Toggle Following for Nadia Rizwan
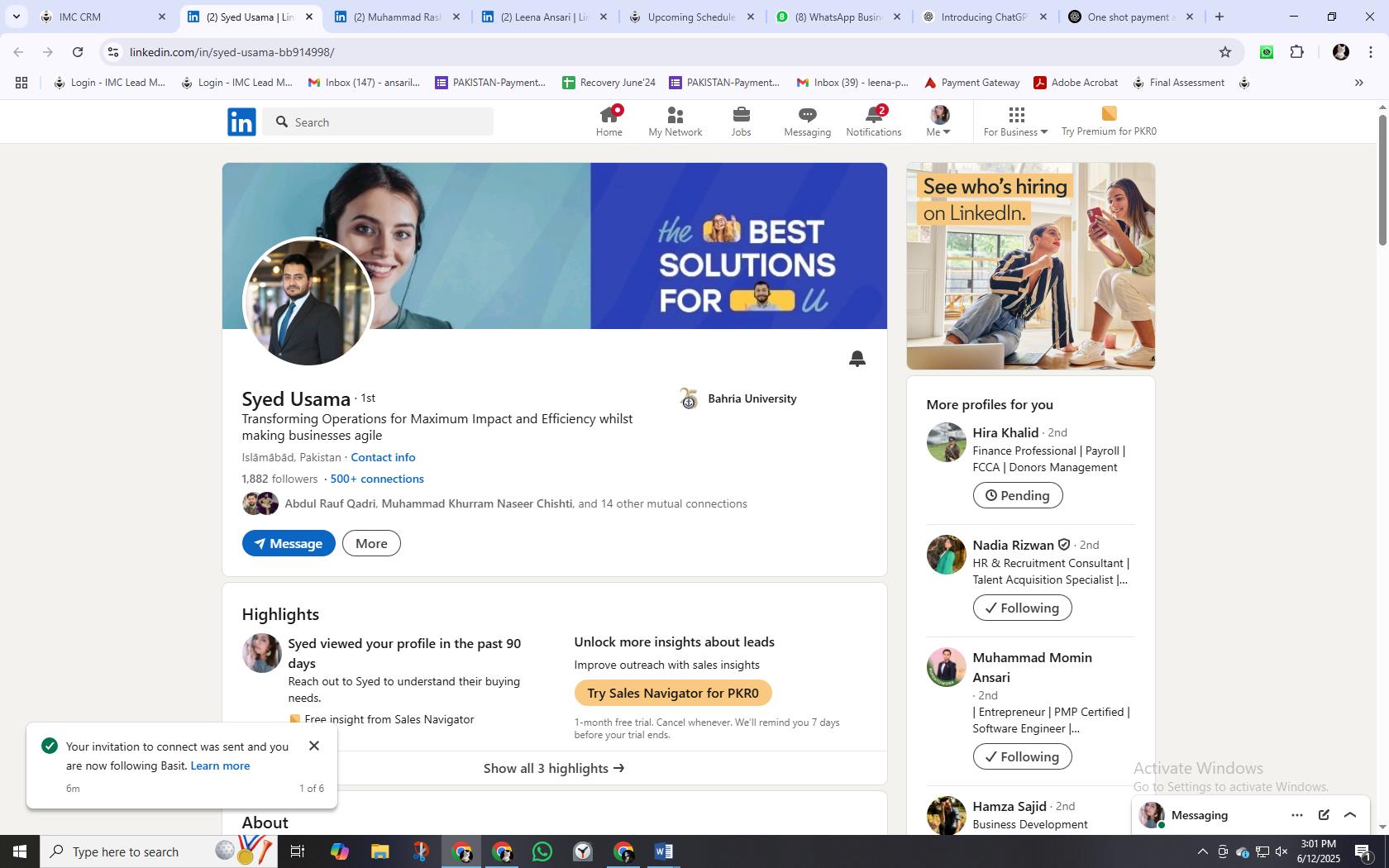The width and height of the screenshot is (1389, 868). pyautogui.click(x=1022, y=608)
